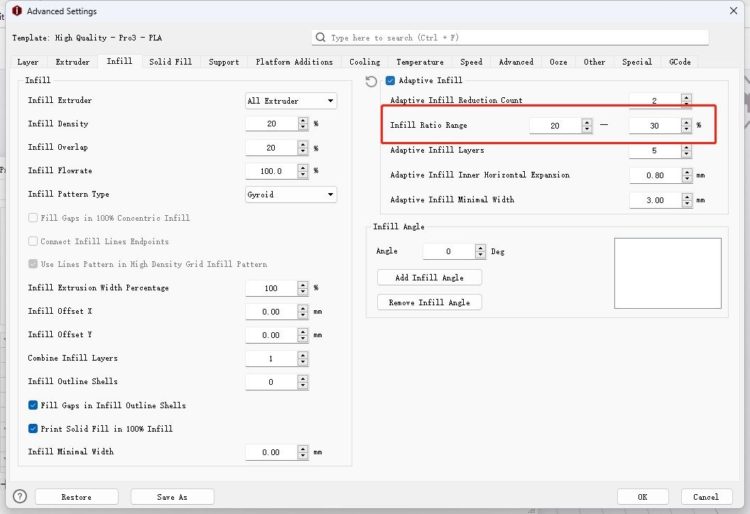
Task: Click the Adaptive Infill reset arrow icon
Action: pos(371,81)
